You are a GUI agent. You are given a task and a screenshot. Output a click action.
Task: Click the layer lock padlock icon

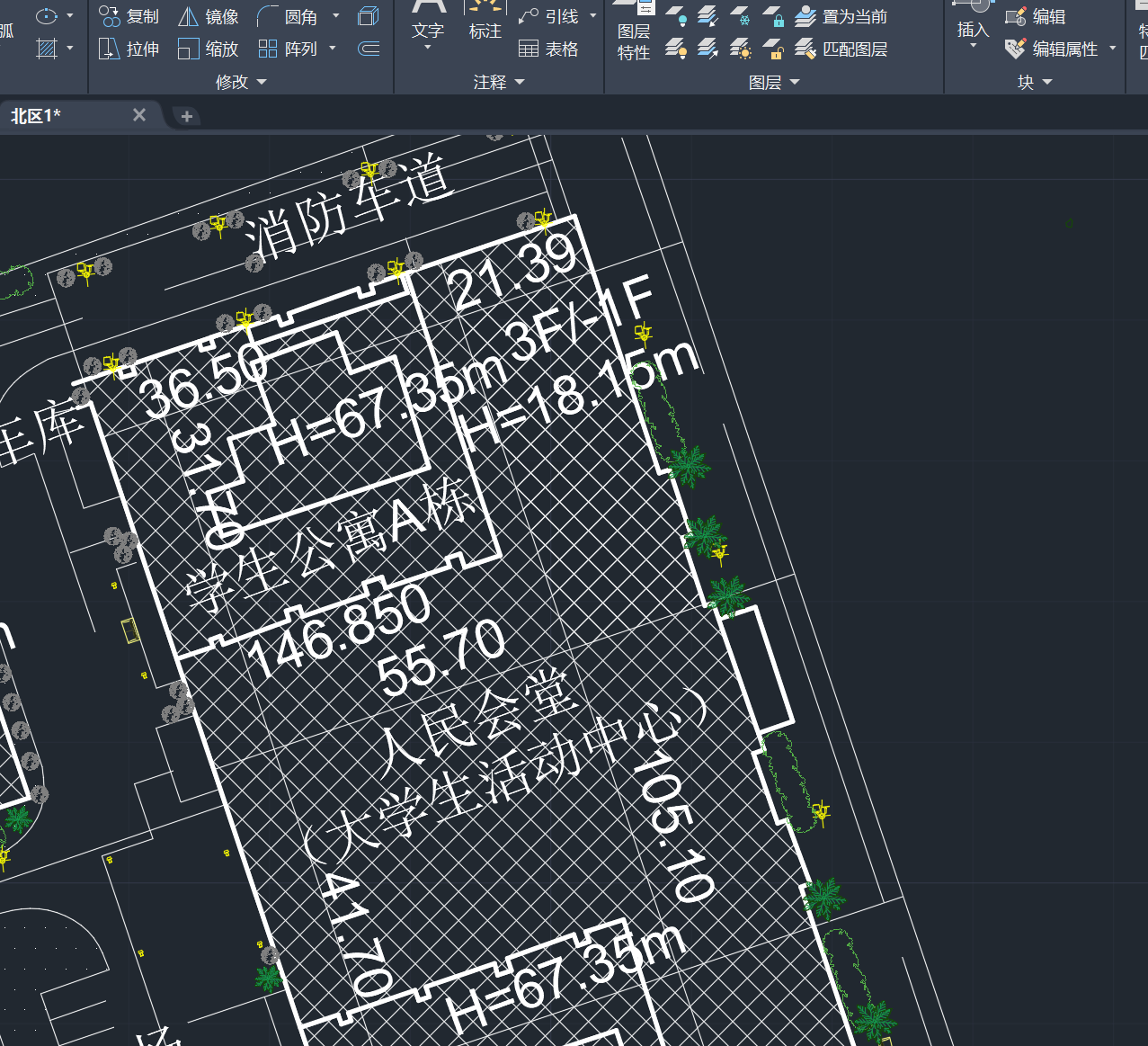[773, 16]
